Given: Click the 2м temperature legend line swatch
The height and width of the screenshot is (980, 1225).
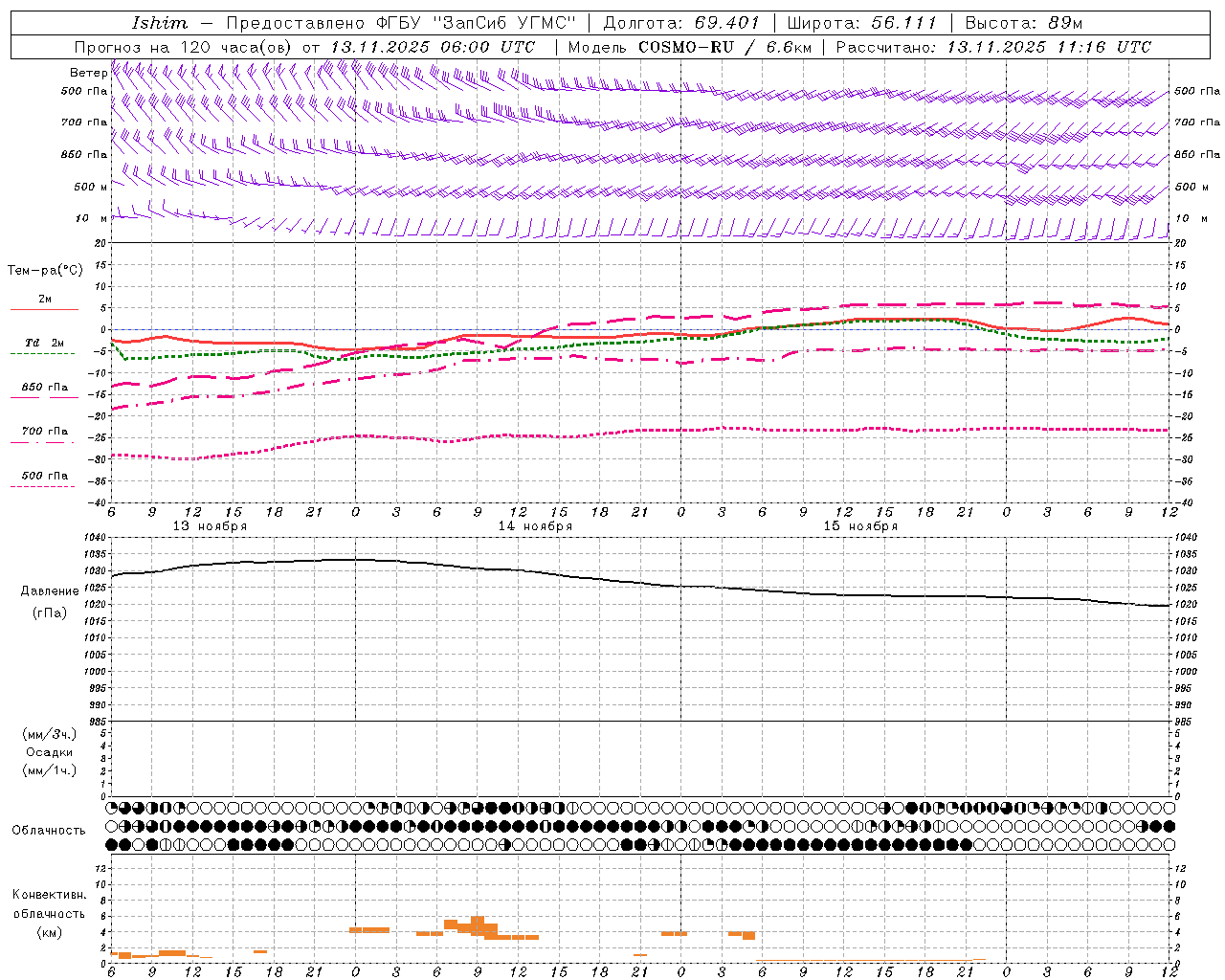Looking at the screenshot, I should [44, 309].
